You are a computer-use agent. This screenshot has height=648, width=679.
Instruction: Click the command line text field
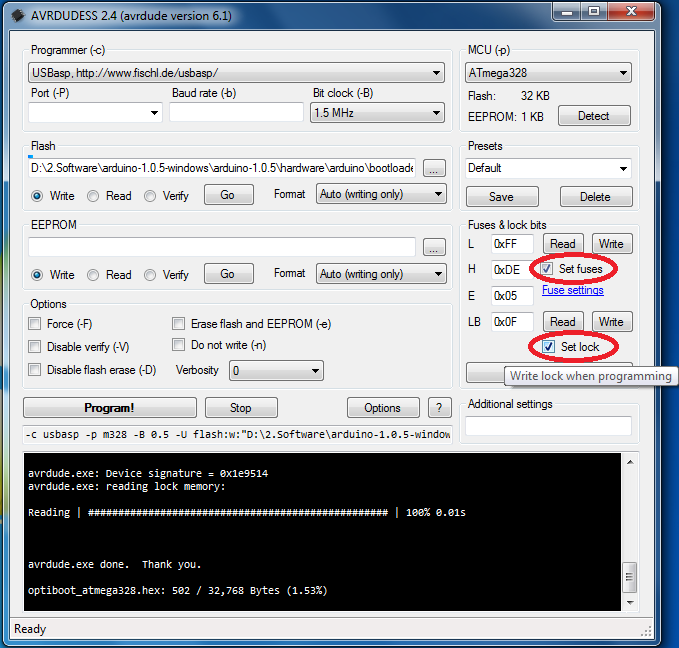pyautogui.click(x=237, y=434)
